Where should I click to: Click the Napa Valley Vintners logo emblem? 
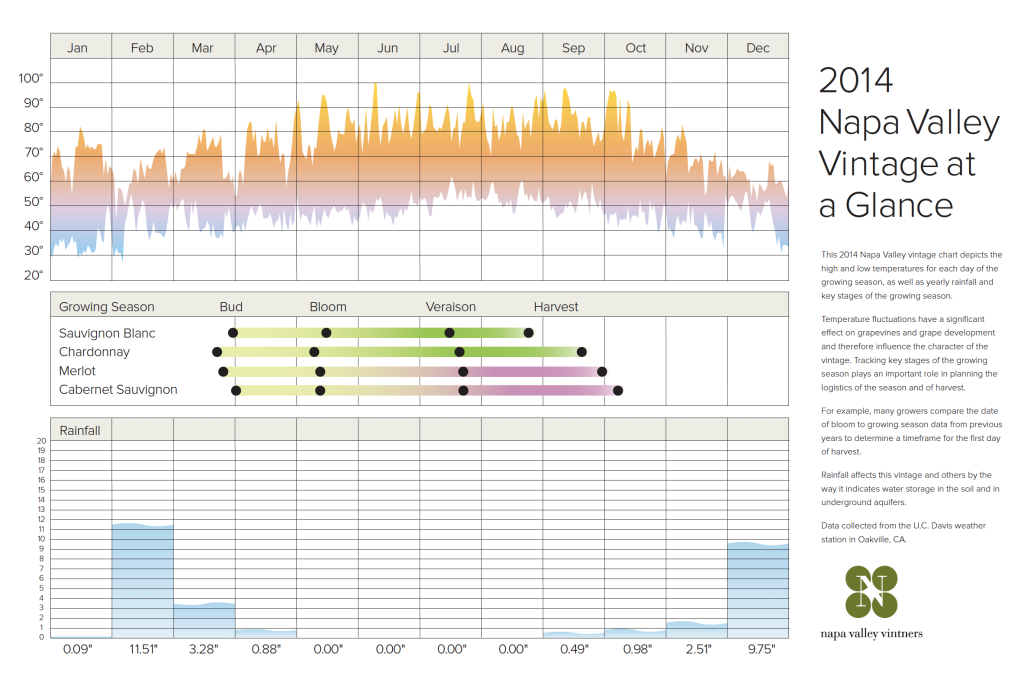point(871,591)
